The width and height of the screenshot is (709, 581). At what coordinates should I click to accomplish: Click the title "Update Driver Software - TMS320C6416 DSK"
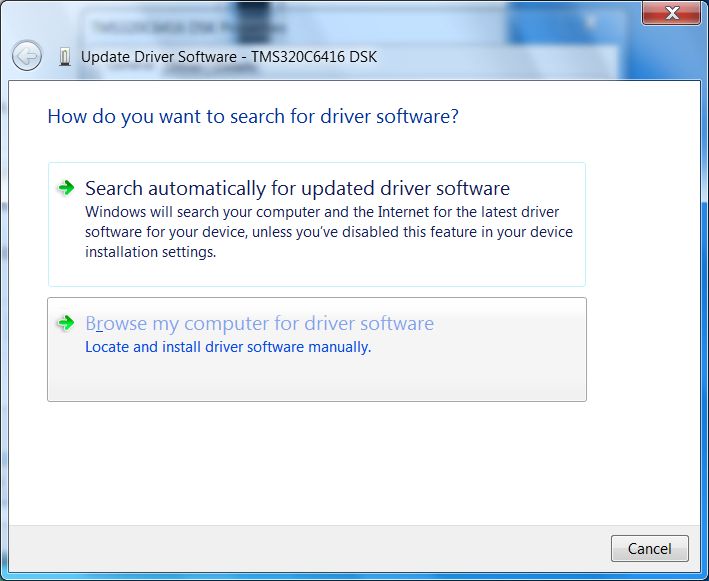229,57
